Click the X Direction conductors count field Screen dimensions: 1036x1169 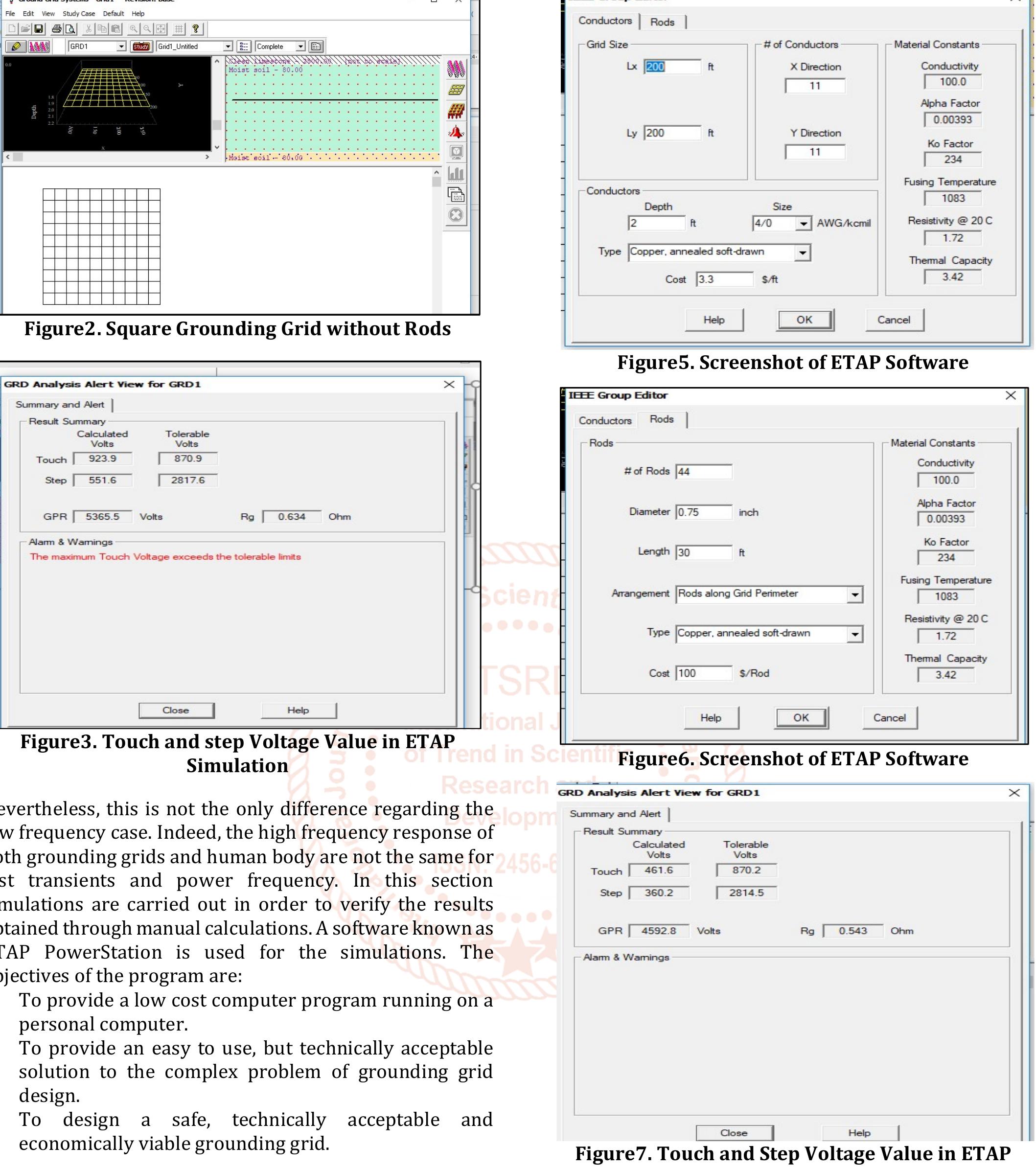(815, 86)
